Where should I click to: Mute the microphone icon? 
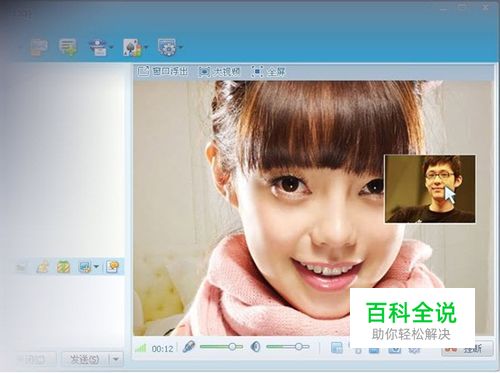click(x=189, y=347)
